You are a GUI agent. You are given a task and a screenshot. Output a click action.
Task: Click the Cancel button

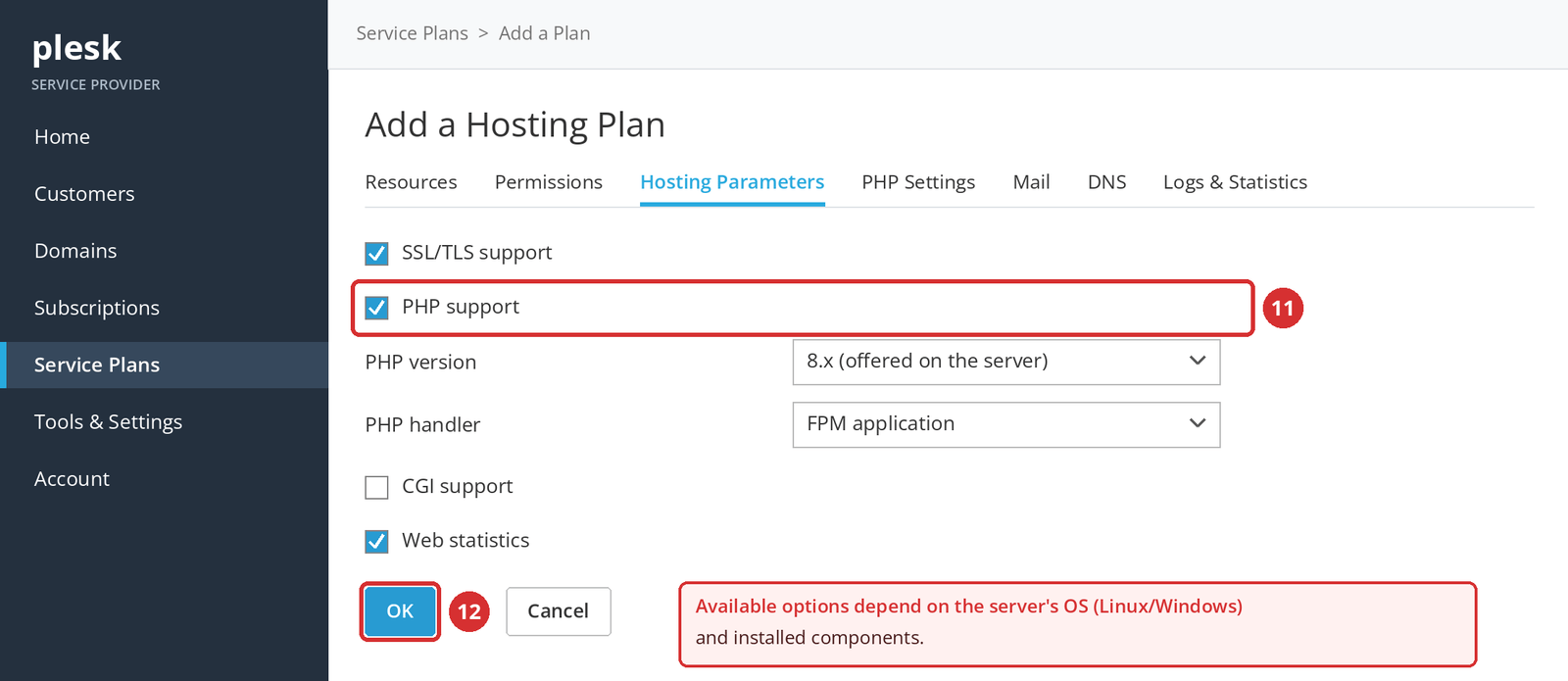pos(558,611)
